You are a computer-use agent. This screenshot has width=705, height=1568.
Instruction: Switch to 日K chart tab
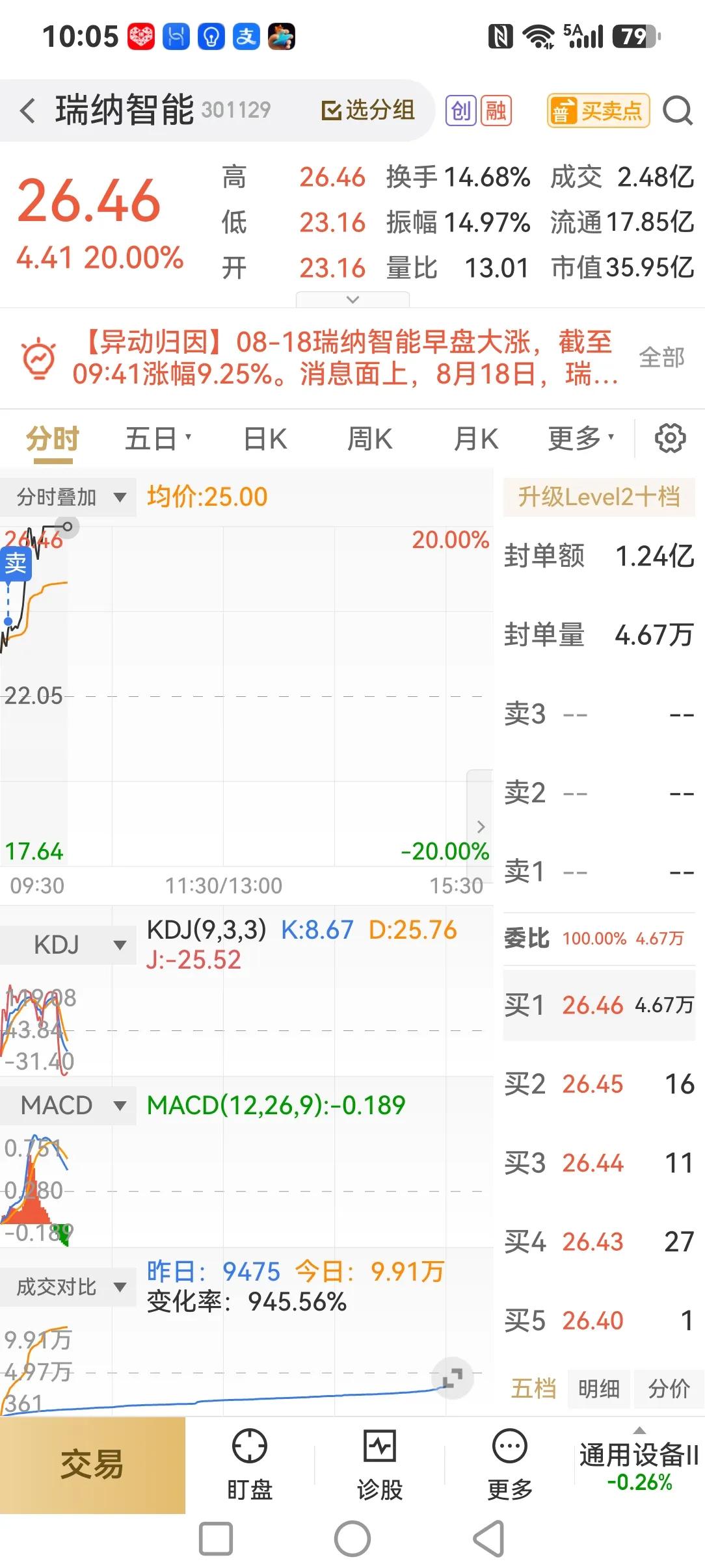(x=265, y=439)
